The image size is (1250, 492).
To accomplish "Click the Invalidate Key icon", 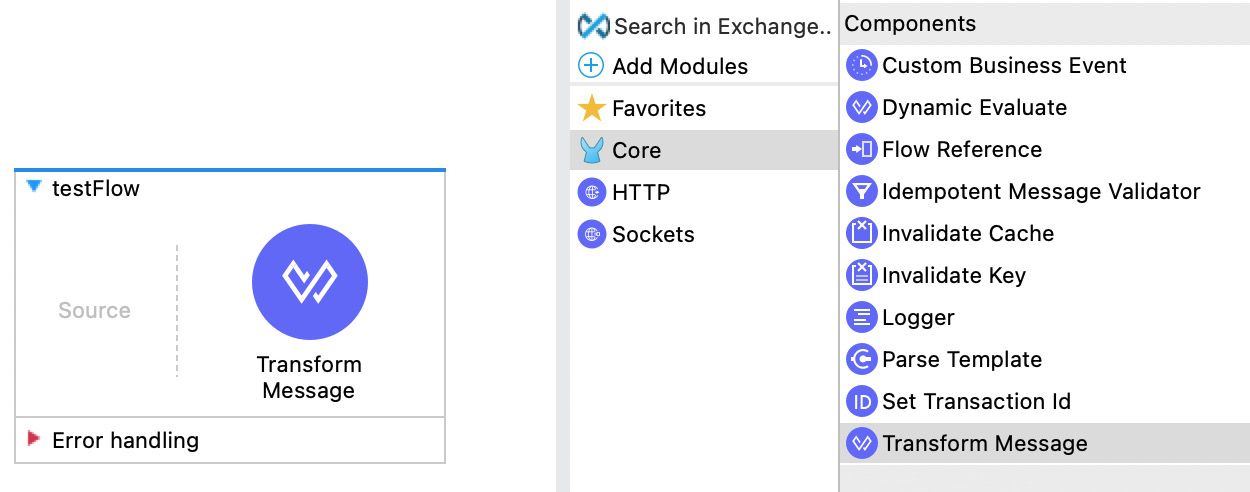I will coord(861,276).
